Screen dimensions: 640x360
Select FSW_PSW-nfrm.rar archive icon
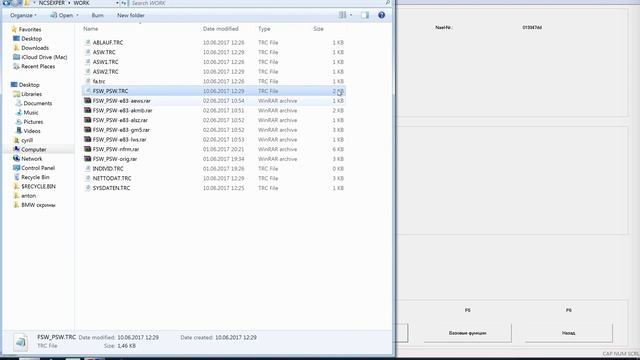pos(87,149)
